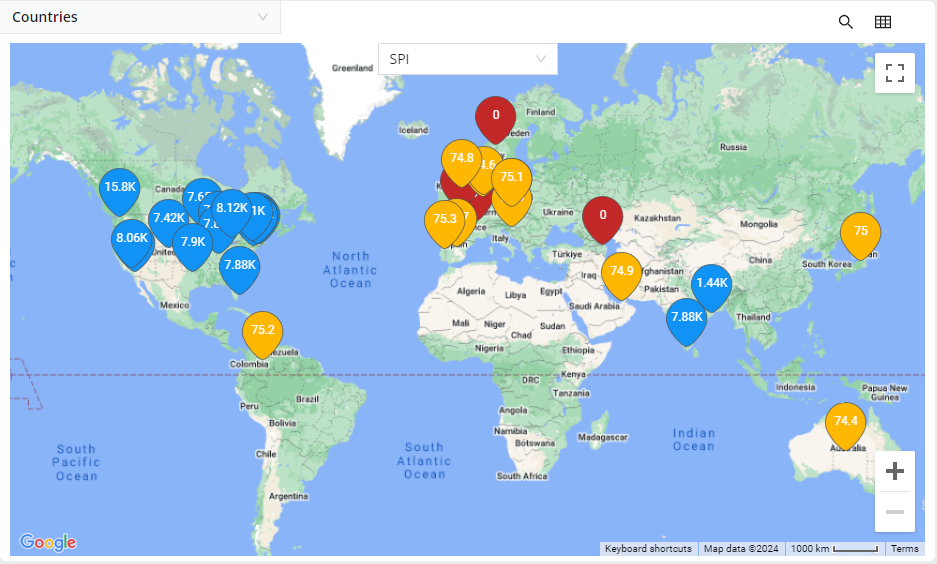This screenshot has height=564, width=937.
Task: Open the map Terms link
Action: pyautogui.click(x=904, y=548)
